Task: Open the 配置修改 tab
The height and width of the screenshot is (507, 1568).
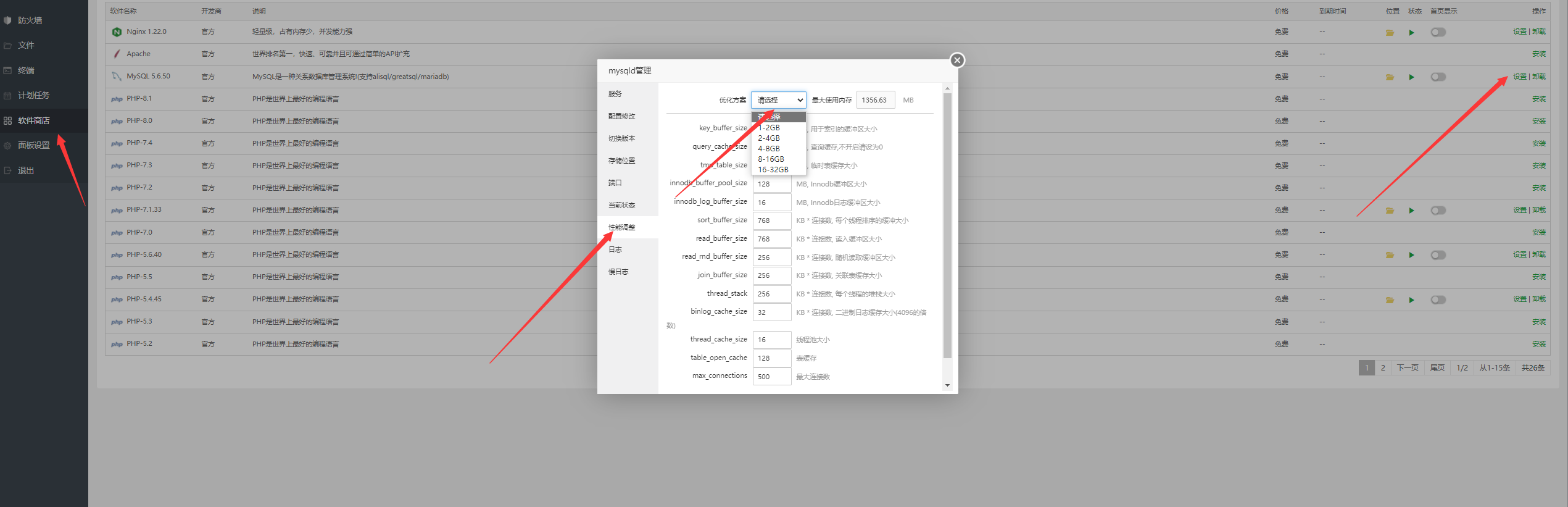Action: pyautogui.click(x=628, y=116)
